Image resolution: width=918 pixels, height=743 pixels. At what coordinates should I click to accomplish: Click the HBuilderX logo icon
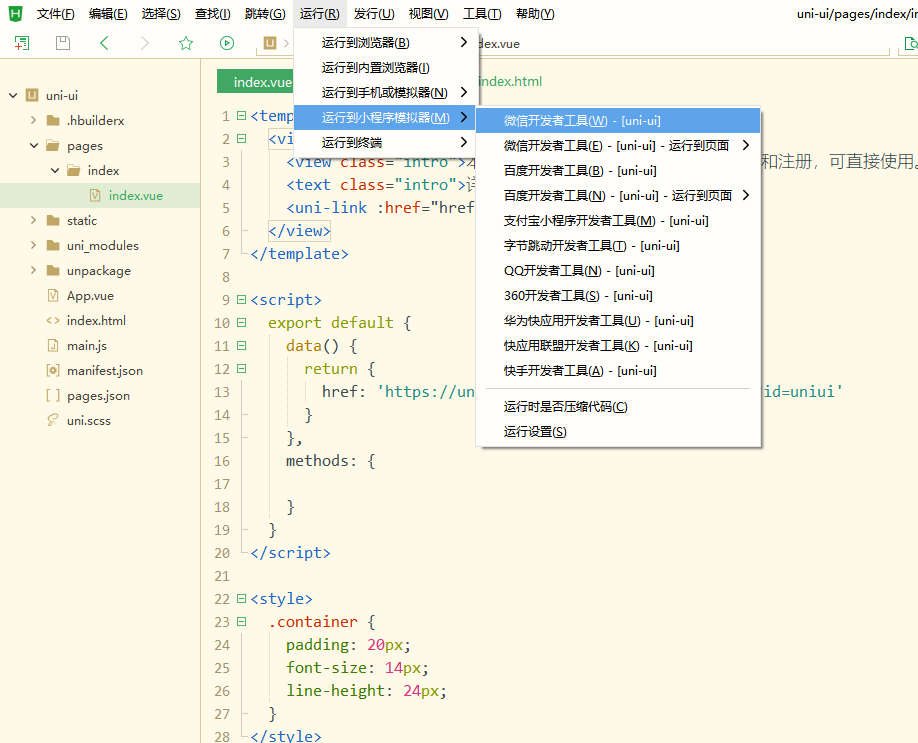tap(14, 14)
